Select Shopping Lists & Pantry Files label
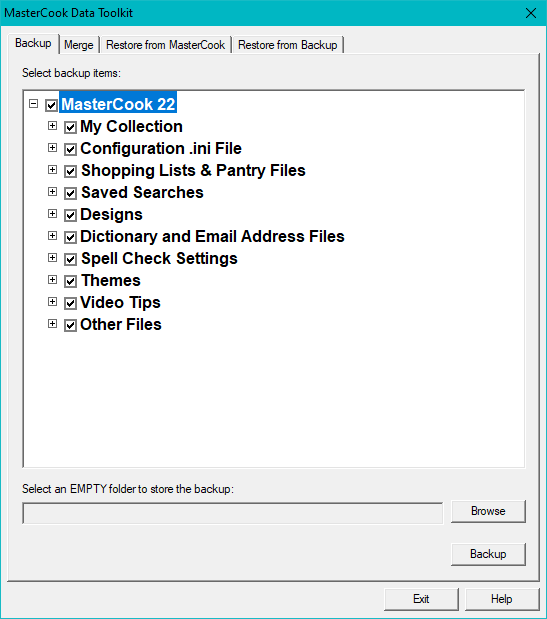The image size is (547, 619). coord(193,171)
